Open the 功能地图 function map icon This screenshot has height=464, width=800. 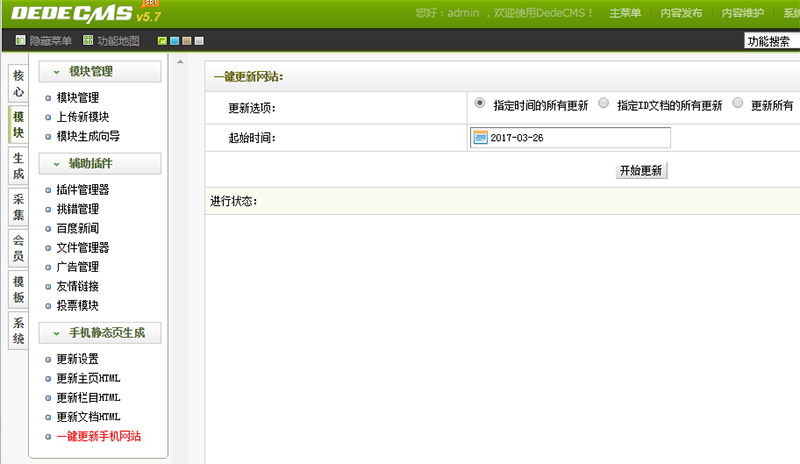click(x=89, y=41)
